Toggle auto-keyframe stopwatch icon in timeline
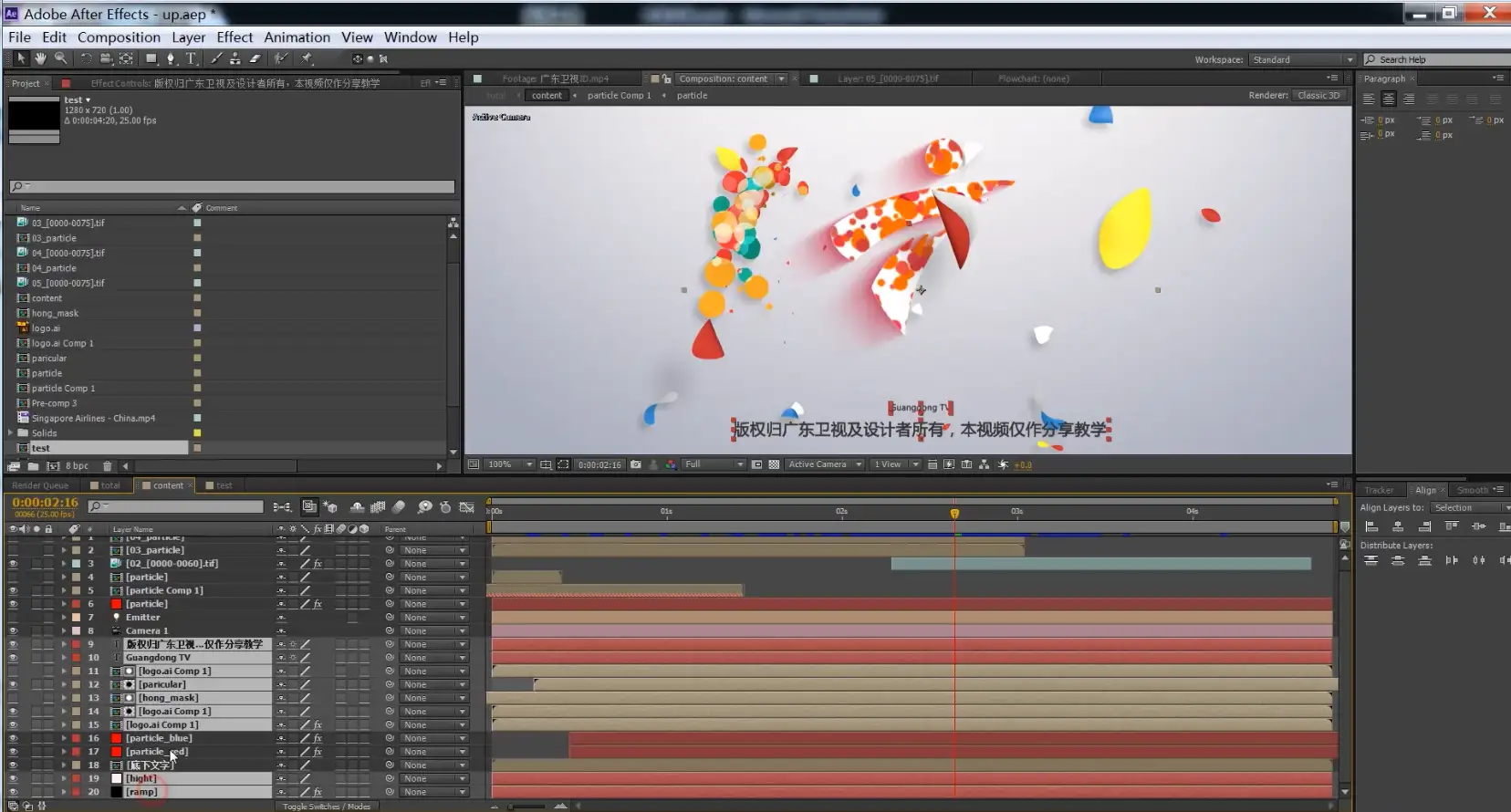The height and width of the screenshot is (812, 1511). coord(445,507)
